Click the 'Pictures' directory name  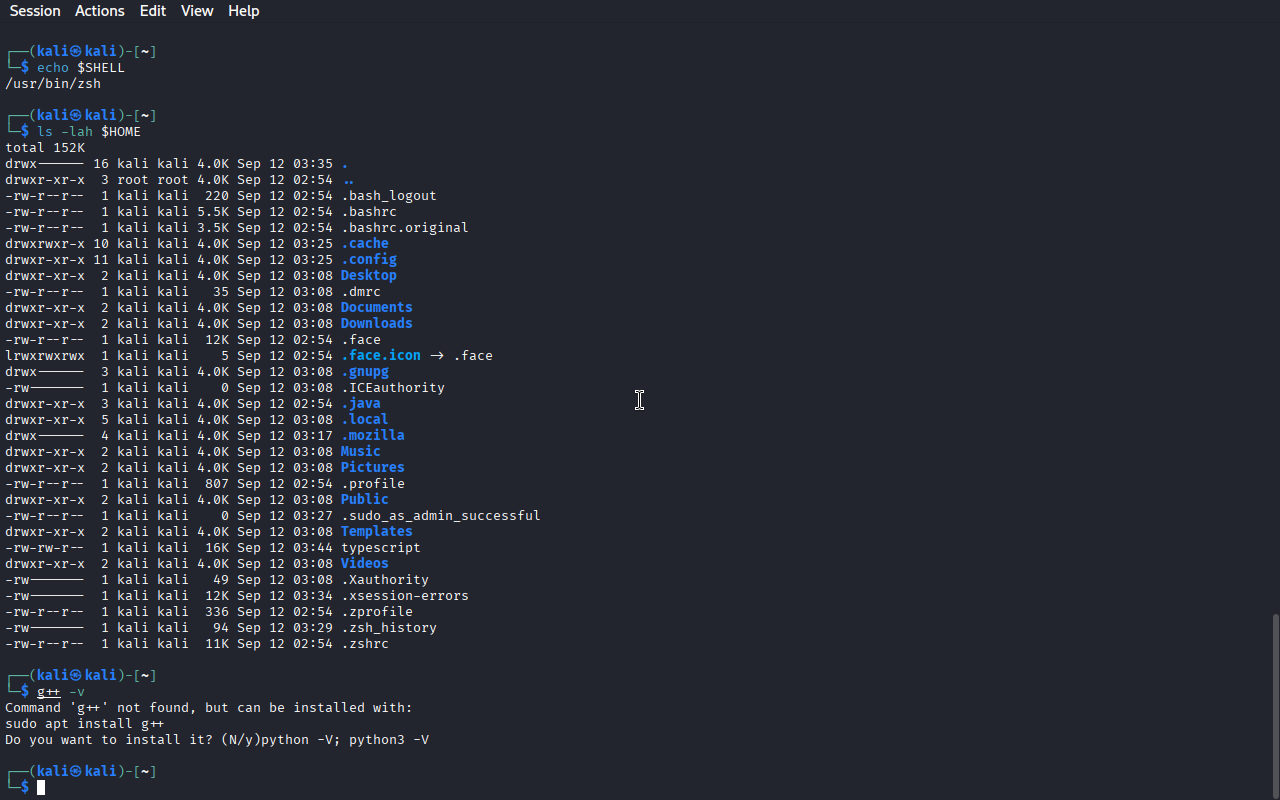373,468
